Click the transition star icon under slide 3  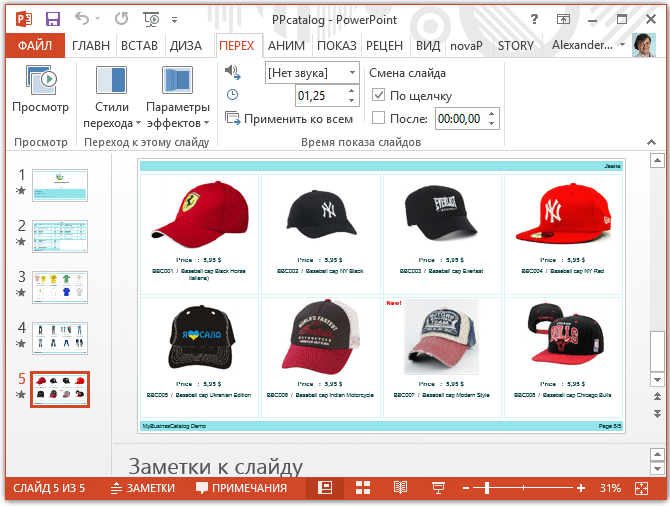pos(21,292)
